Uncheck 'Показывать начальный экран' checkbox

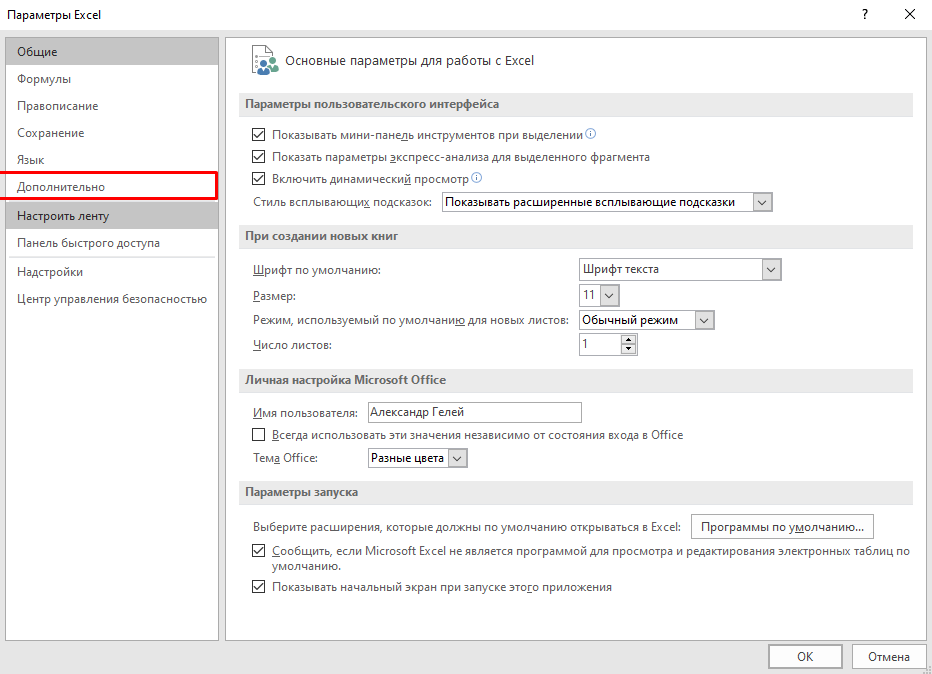pos(259,587)
